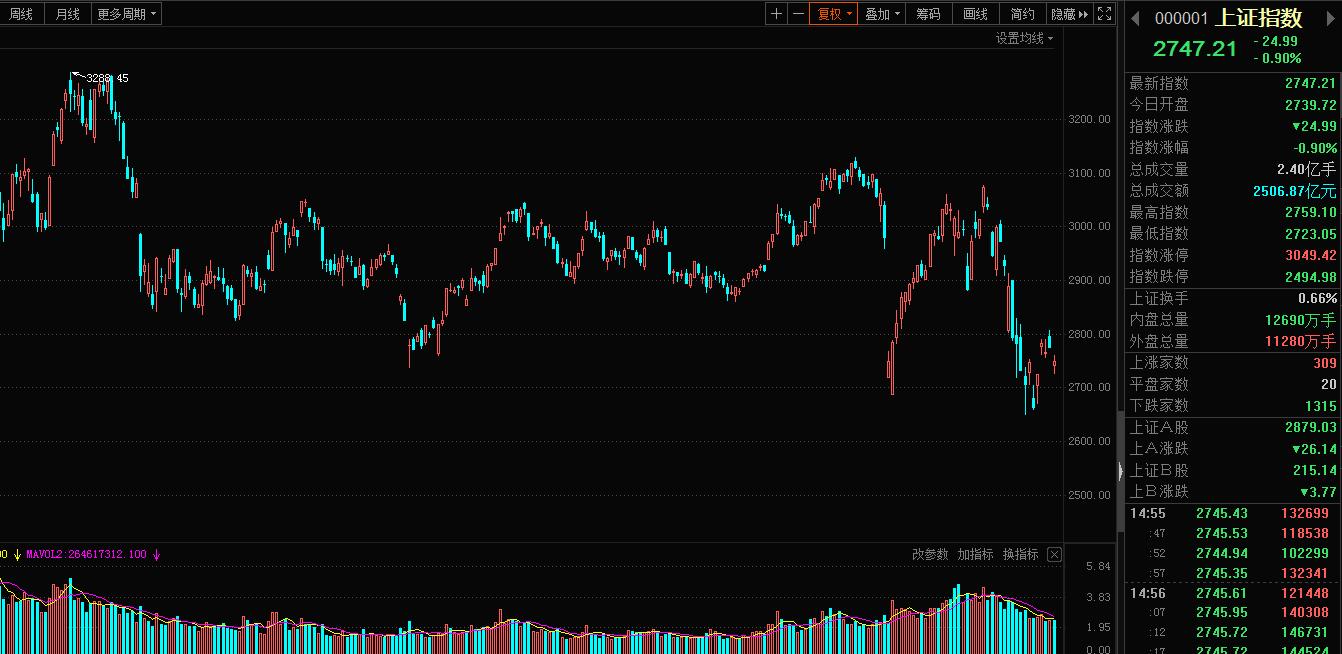Click 换指标 to change indicator
The image size is (1342, 654).
coord(1020,554)
